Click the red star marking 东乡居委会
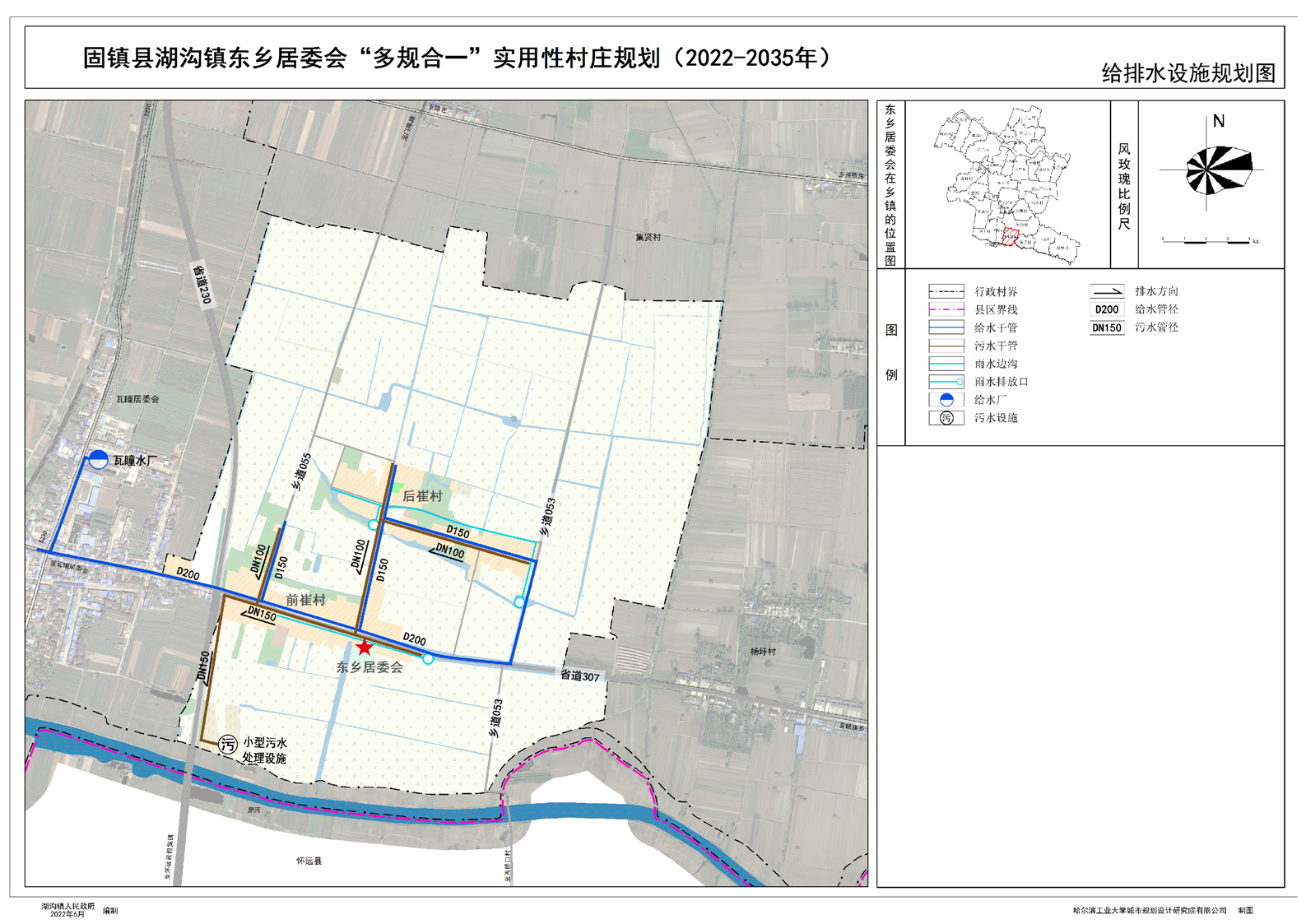Viewport: 1306px width, 924px height. coord(365,648)
